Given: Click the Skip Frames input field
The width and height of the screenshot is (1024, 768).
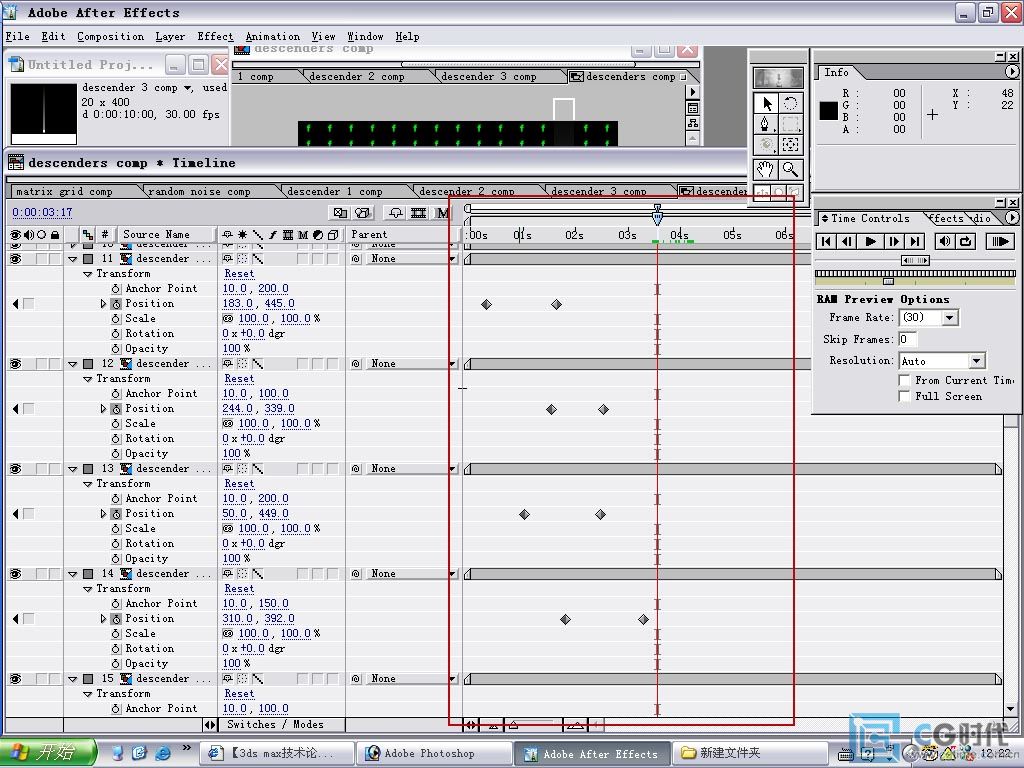Looking at the screenshot, I should (x=908, y=340).
